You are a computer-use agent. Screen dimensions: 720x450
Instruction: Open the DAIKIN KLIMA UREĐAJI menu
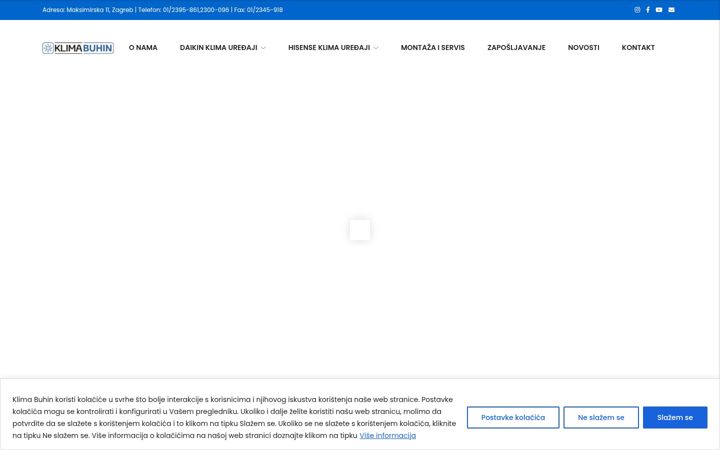[219, 47]
